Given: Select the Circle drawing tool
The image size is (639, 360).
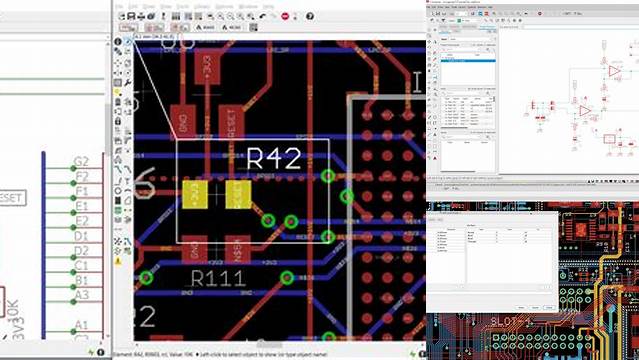Looking at the screenshot, I should [x=118, y=190].
